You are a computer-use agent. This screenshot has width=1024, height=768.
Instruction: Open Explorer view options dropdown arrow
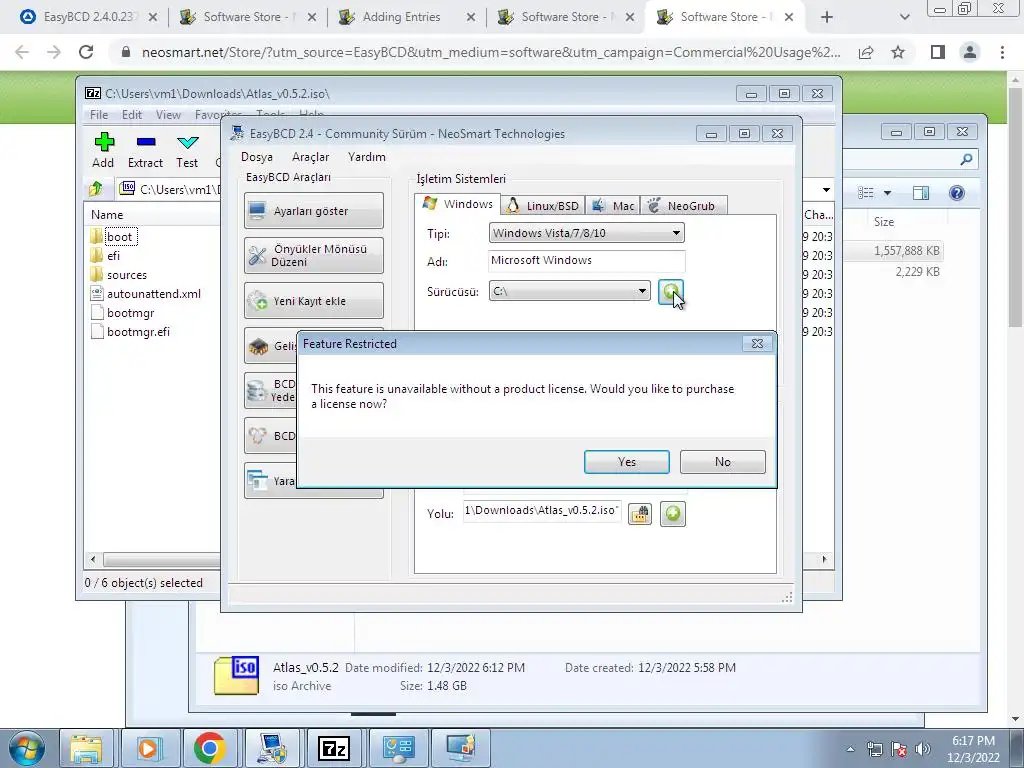click(x=887, y=193)
